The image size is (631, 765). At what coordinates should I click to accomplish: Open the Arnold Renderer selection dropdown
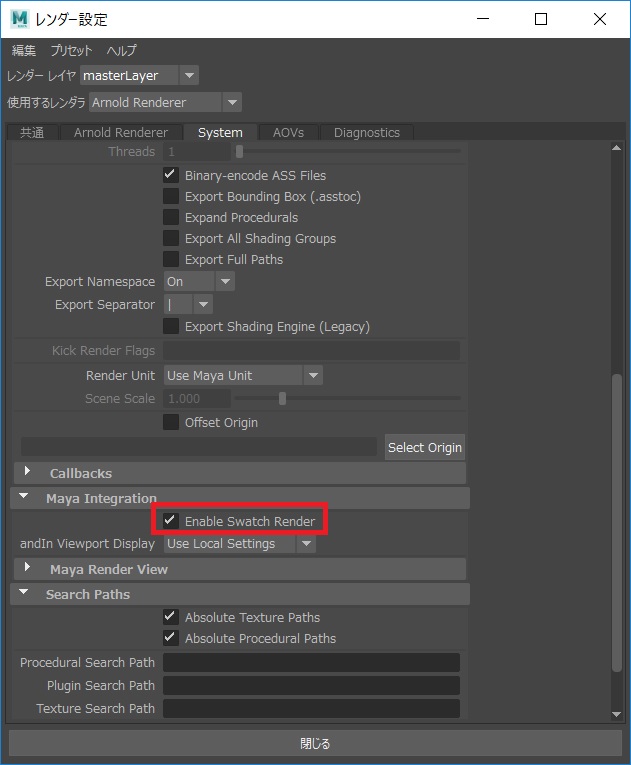coord(165,102)
